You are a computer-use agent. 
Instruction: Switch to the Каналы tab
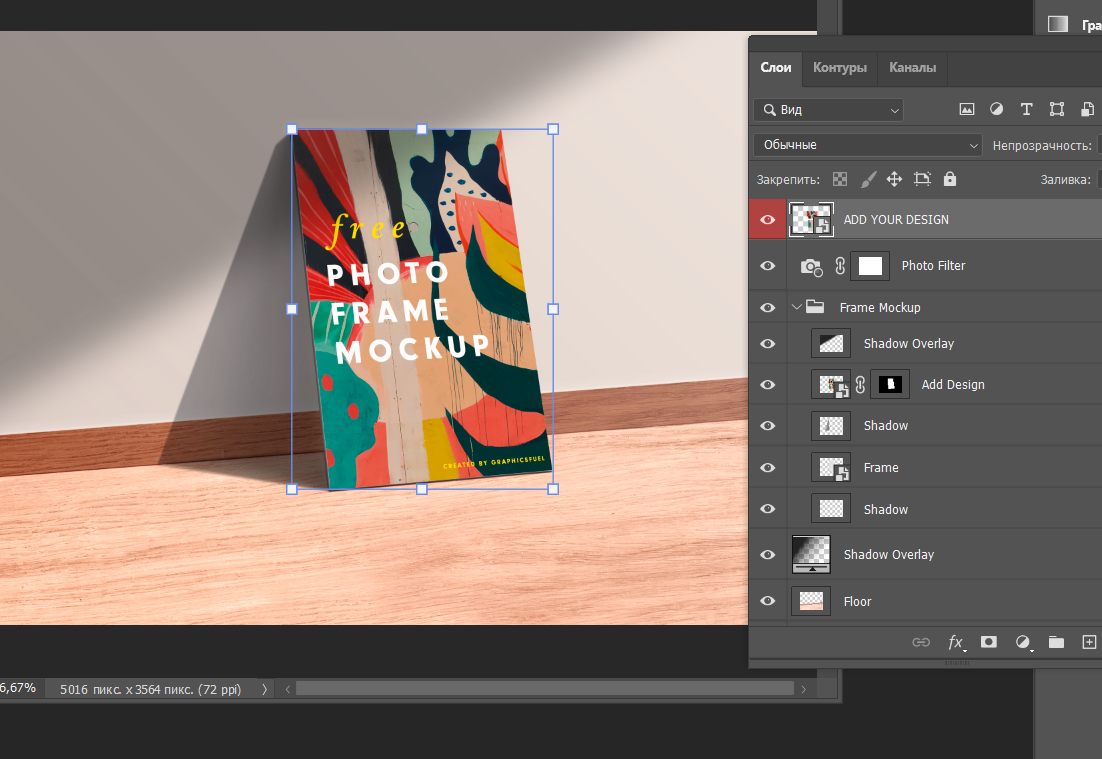tap(912, 68)
